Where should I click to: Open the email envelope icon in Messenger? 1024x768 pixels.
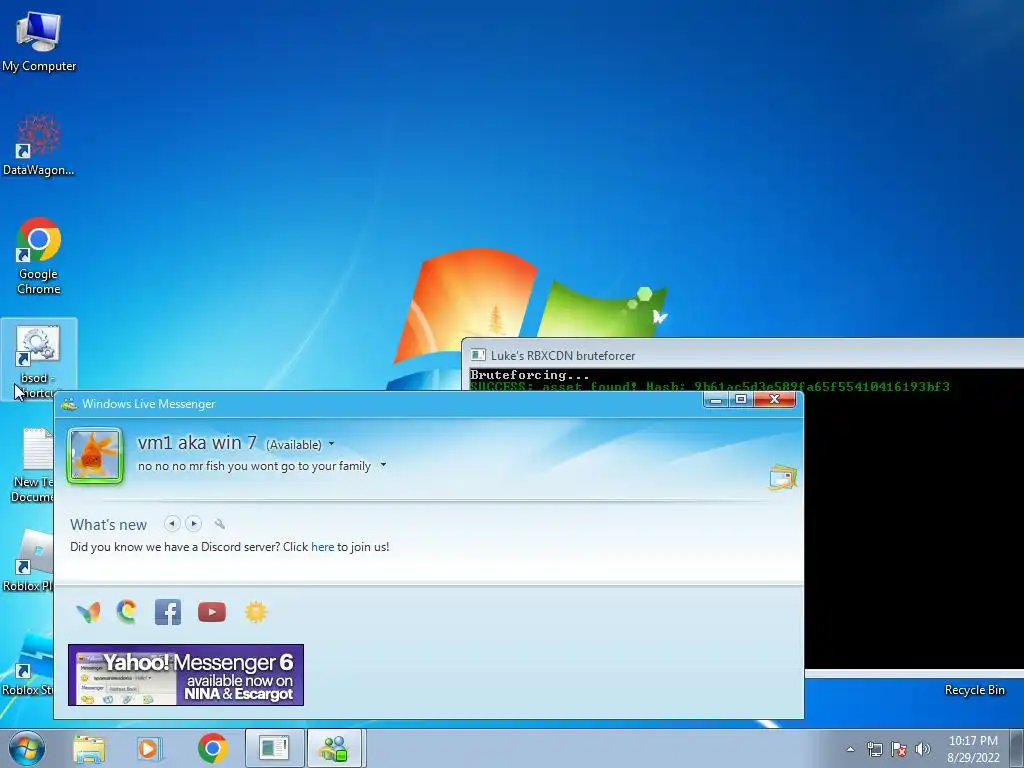[x=782, y=477]
